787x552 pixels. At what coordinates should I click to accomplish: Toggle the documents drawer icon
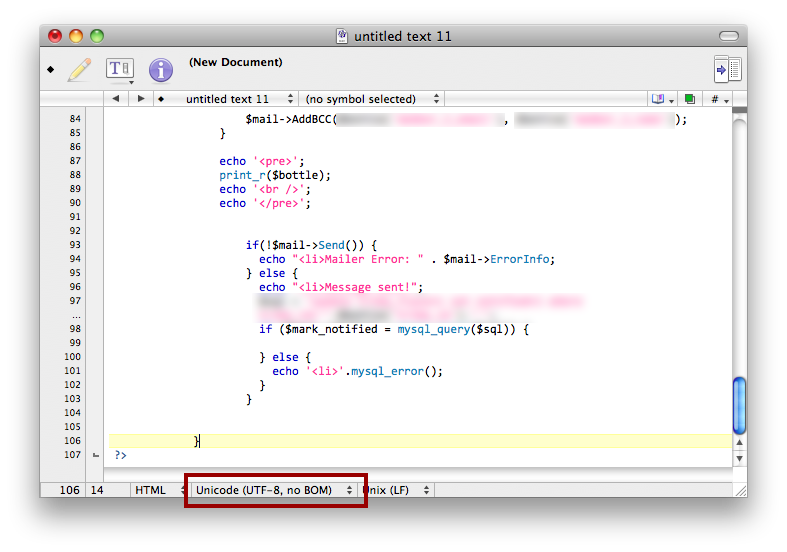[x=727, y=69]
